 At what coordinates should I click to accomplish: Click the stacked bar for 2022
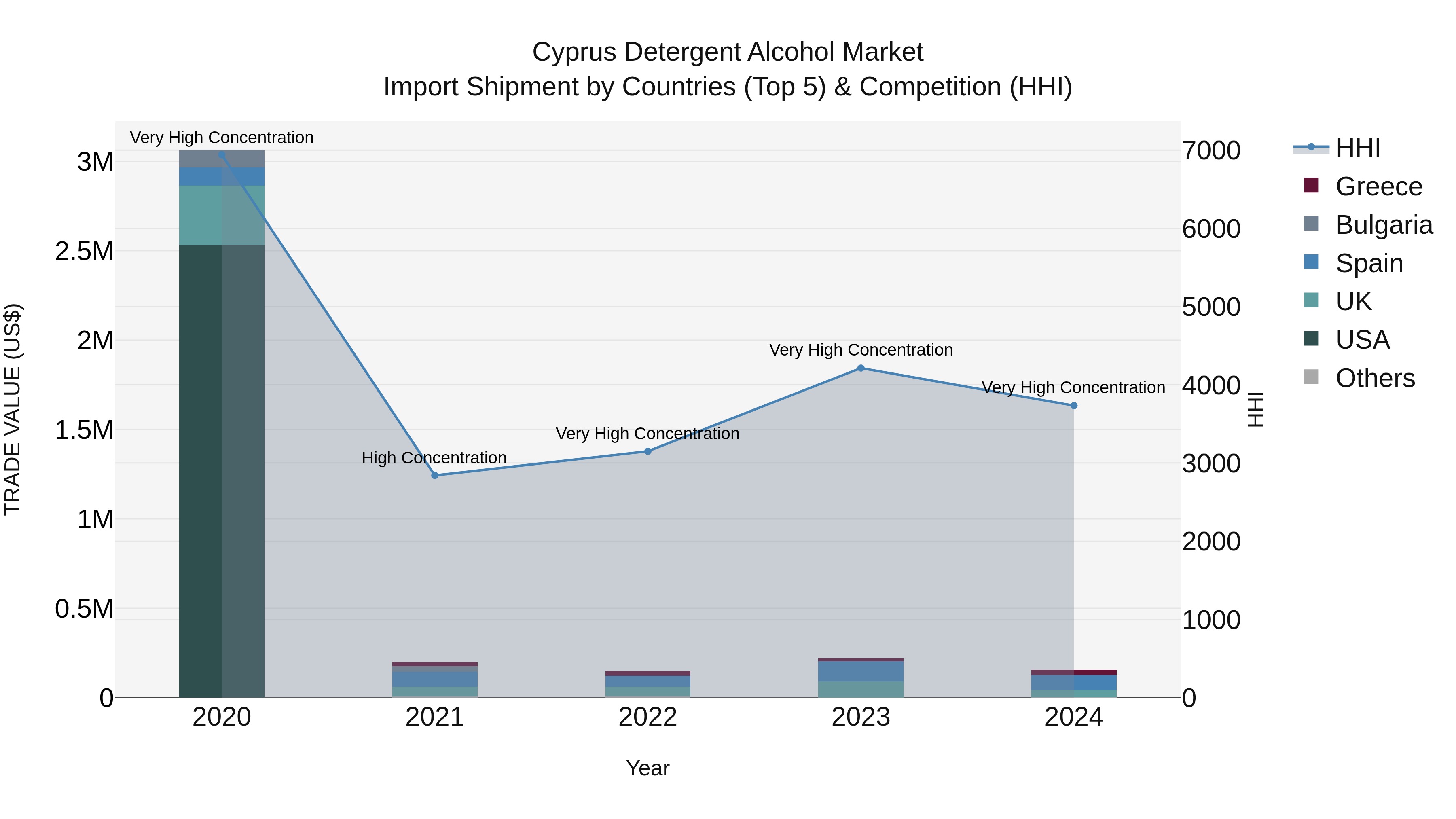pos(648,684)
